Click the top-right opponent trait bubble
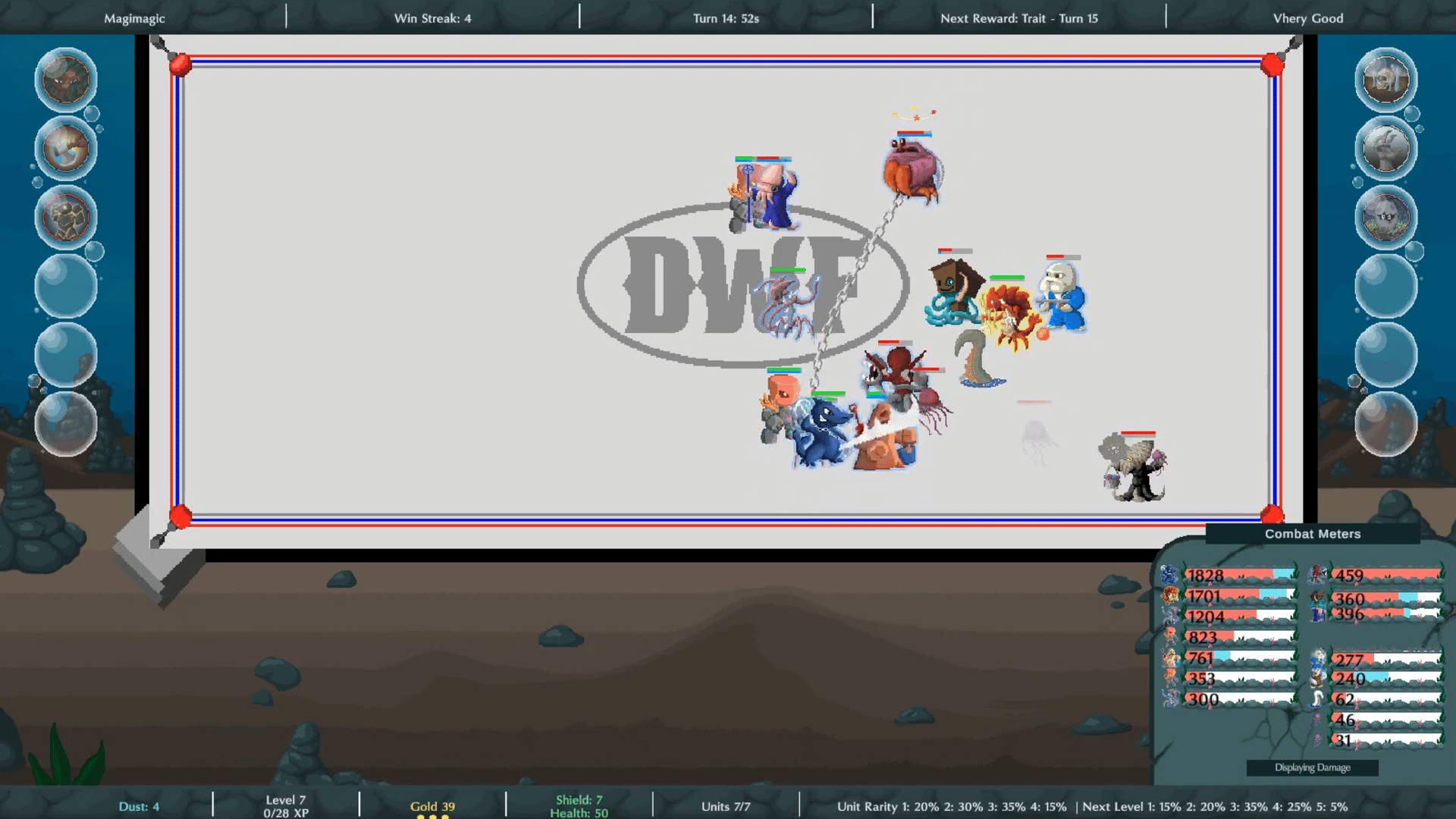The image size is (1456, 819). point(1385,80)
